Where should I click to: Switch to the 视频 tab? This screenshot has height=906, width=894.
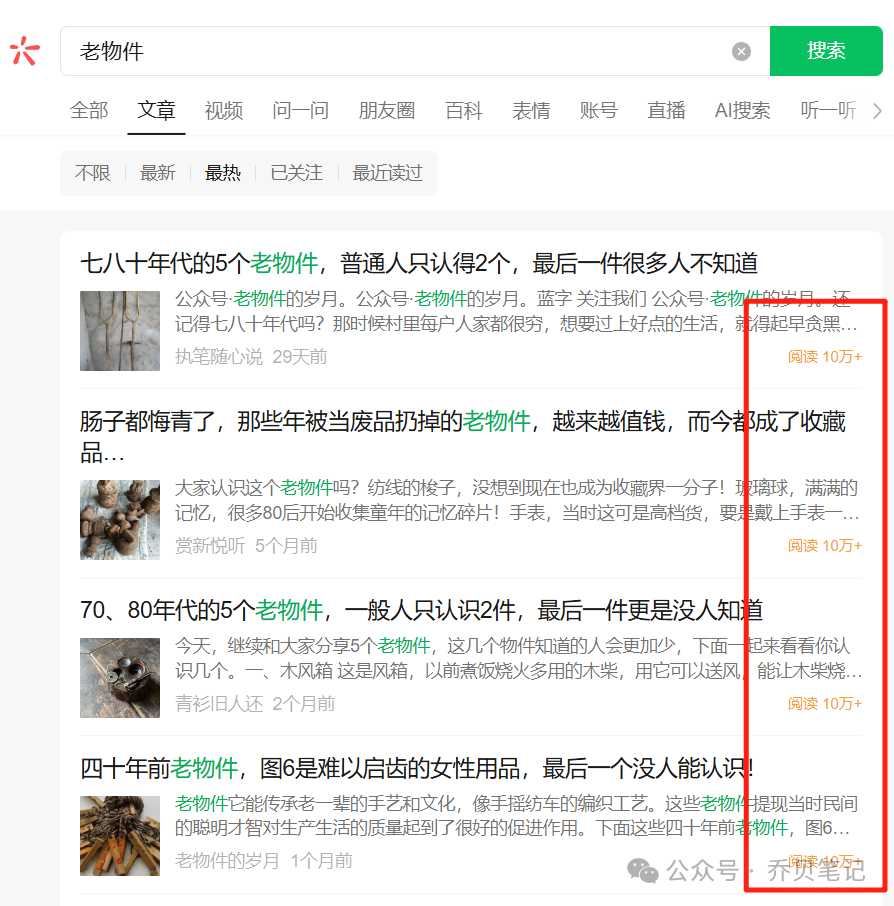(x=223, y=111)
